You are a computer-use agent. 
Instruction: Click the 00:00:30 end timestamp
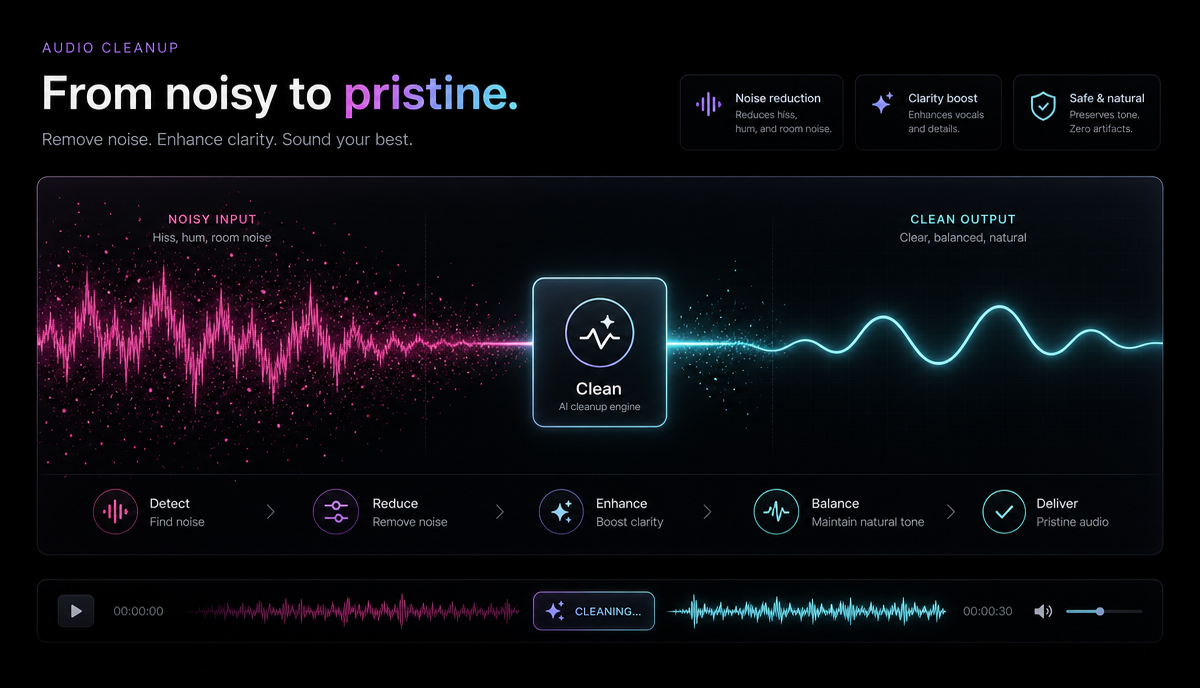[988, 611]
